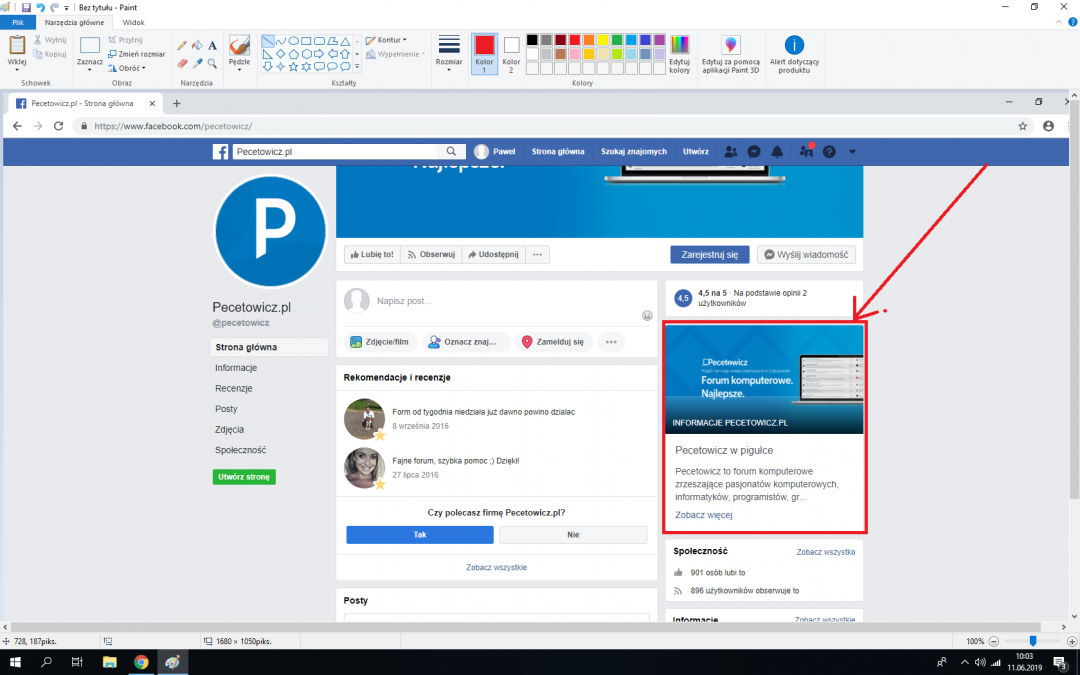The width and height of the screenshot is (1080, 675).
Task: Choose the Eraser tool
Action: 182,62
